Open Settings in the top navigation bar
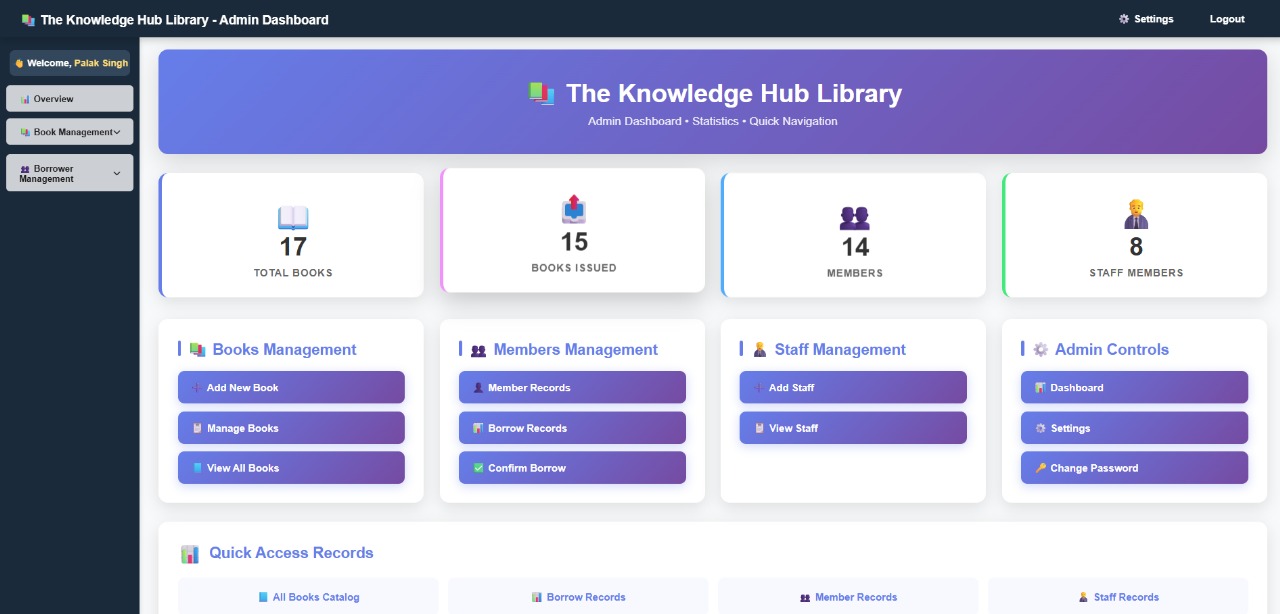Screen dimensions: 1280x614 pos(1146,19)
